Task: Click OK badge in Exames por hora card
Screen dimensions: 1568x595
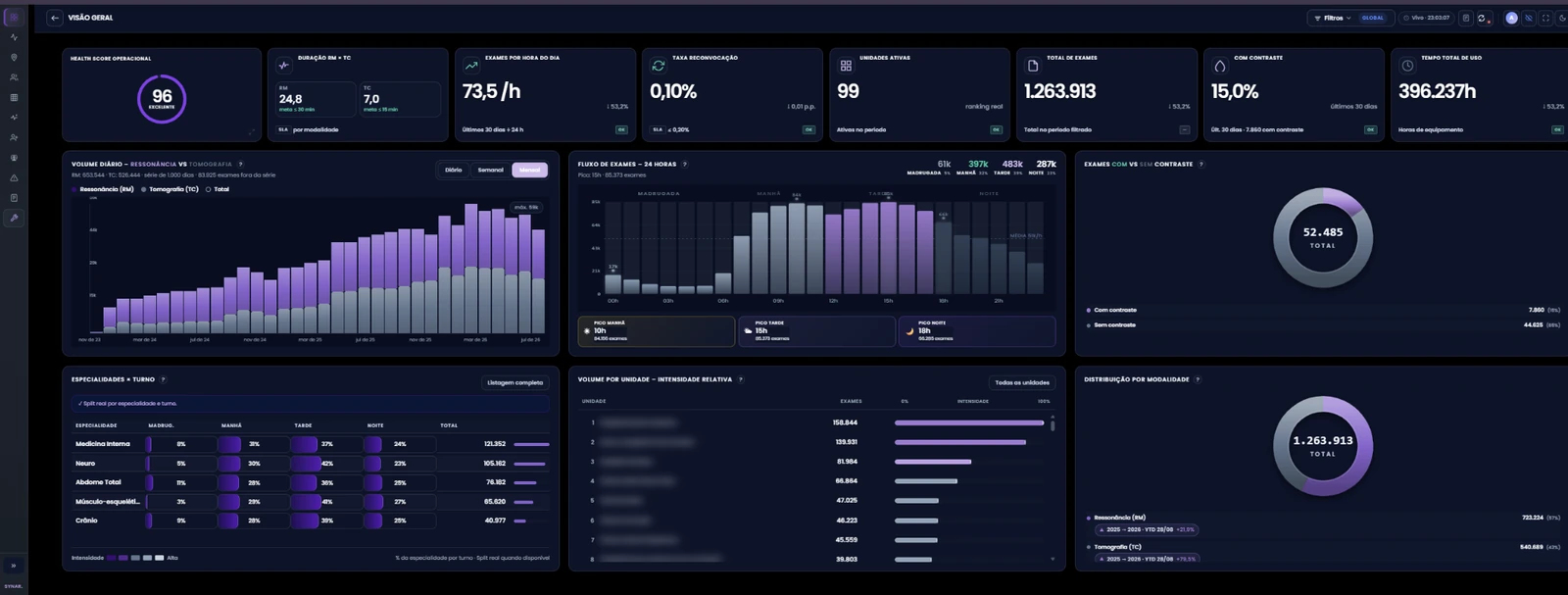Action: (621, 129)
